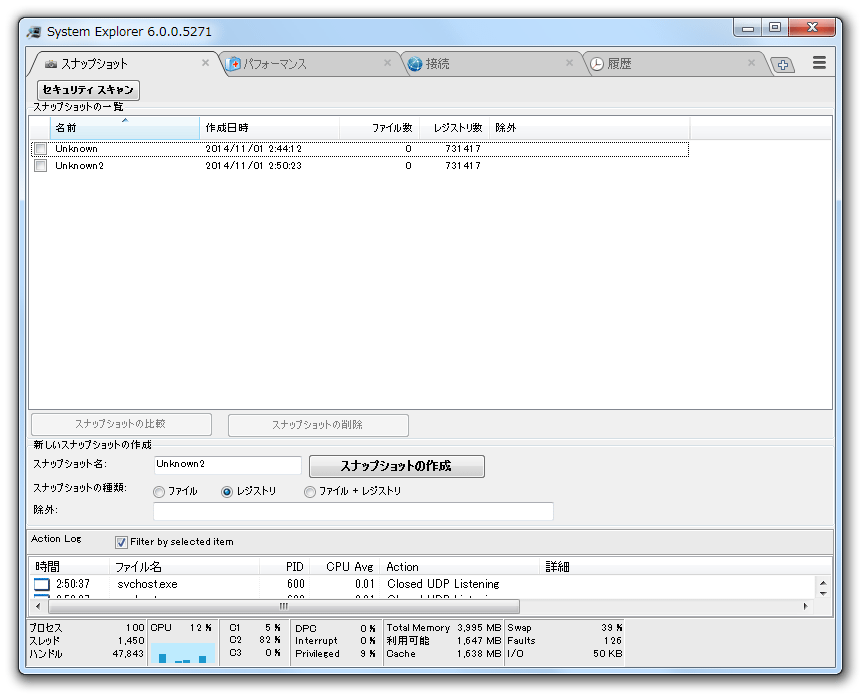The image size is (864, 697).
Task: Click the log scrollbar right arrow
Action: [x=806, y=607]
